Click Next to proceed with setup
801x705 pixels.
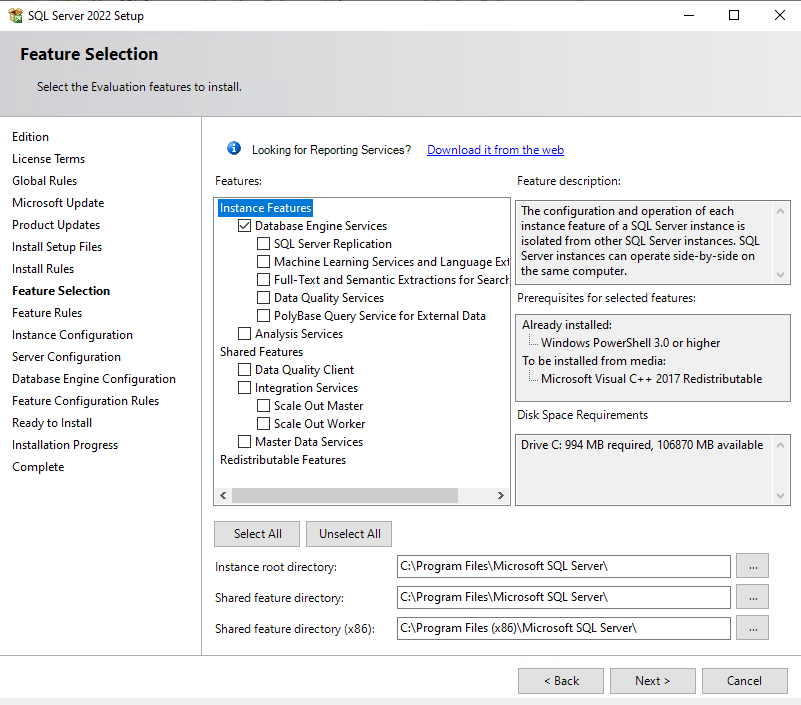click(652, 680)
